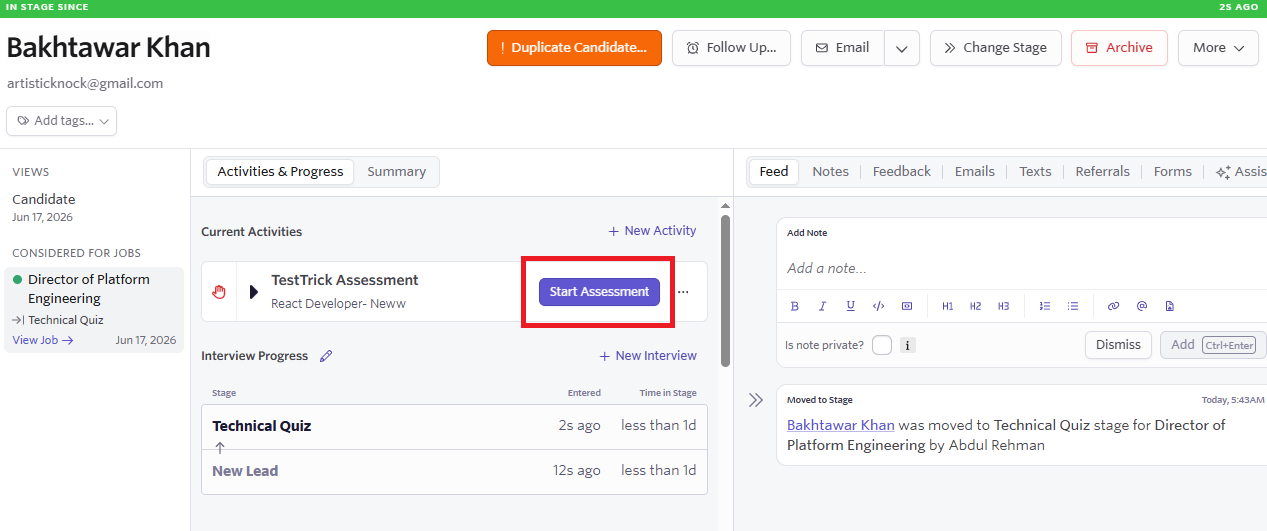Attach a file to the note
This screenshot has height=531, width=1267.
[x=1169, y=306]
